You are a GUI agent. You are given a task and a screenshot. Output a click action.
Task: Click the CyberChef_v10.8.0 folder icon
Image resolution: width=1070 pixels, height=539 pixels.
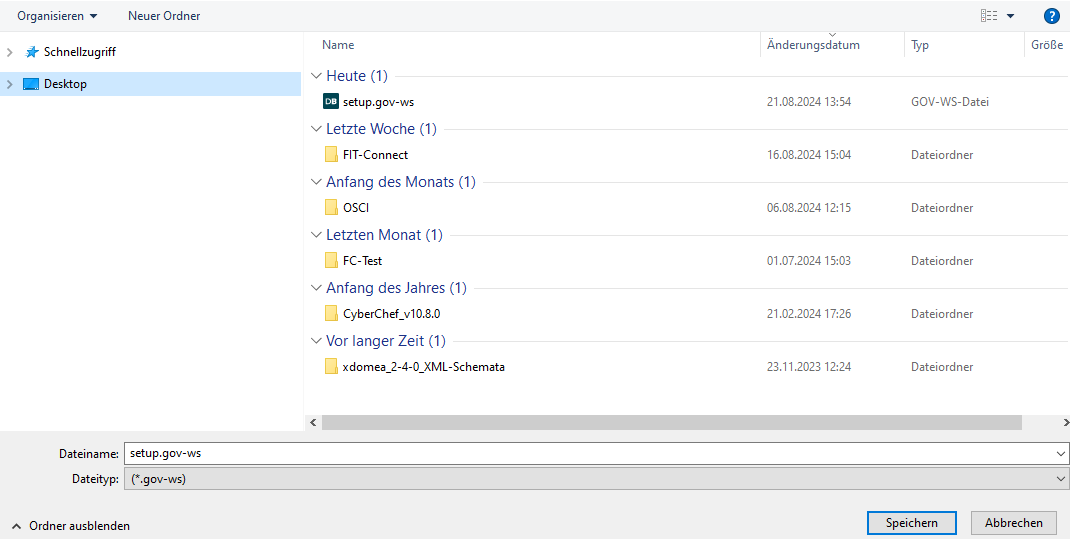tap(331, 313)
